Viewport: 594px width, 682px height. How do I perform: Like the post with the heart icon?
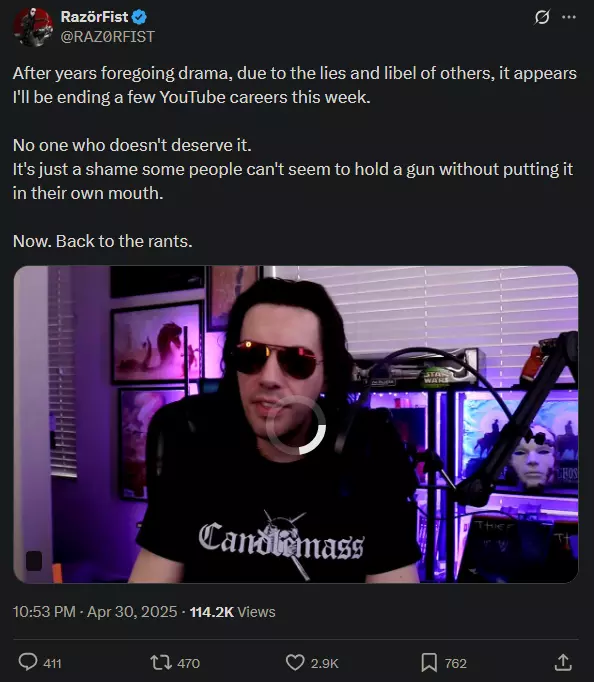(295, 662)
